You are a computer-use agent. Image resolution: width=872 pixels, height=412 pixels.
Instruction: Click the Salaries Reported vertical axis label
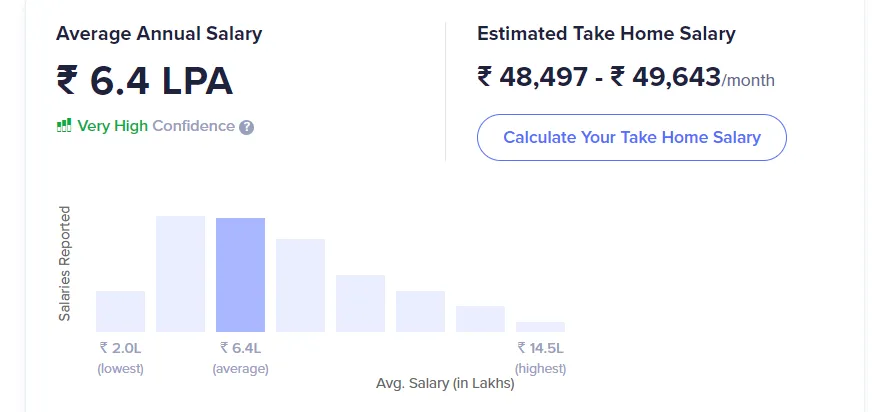[65, 263]
